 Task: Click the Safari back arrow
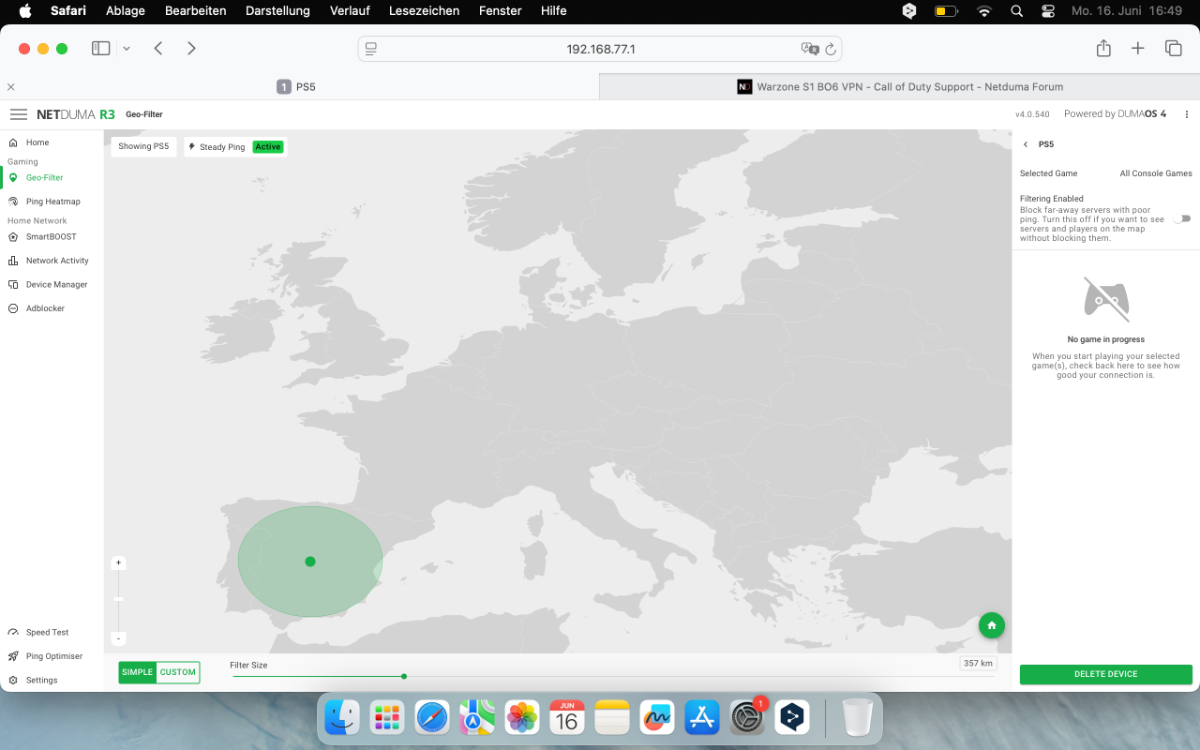pyautogui.click(x=158, y=48)
